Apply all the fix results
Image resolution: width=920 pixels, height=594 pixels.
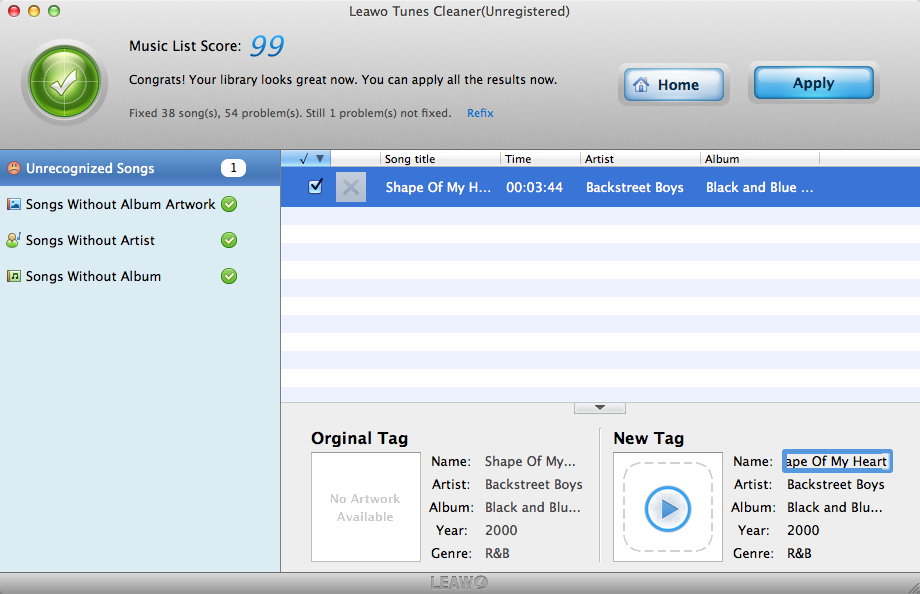coord(814,83)
